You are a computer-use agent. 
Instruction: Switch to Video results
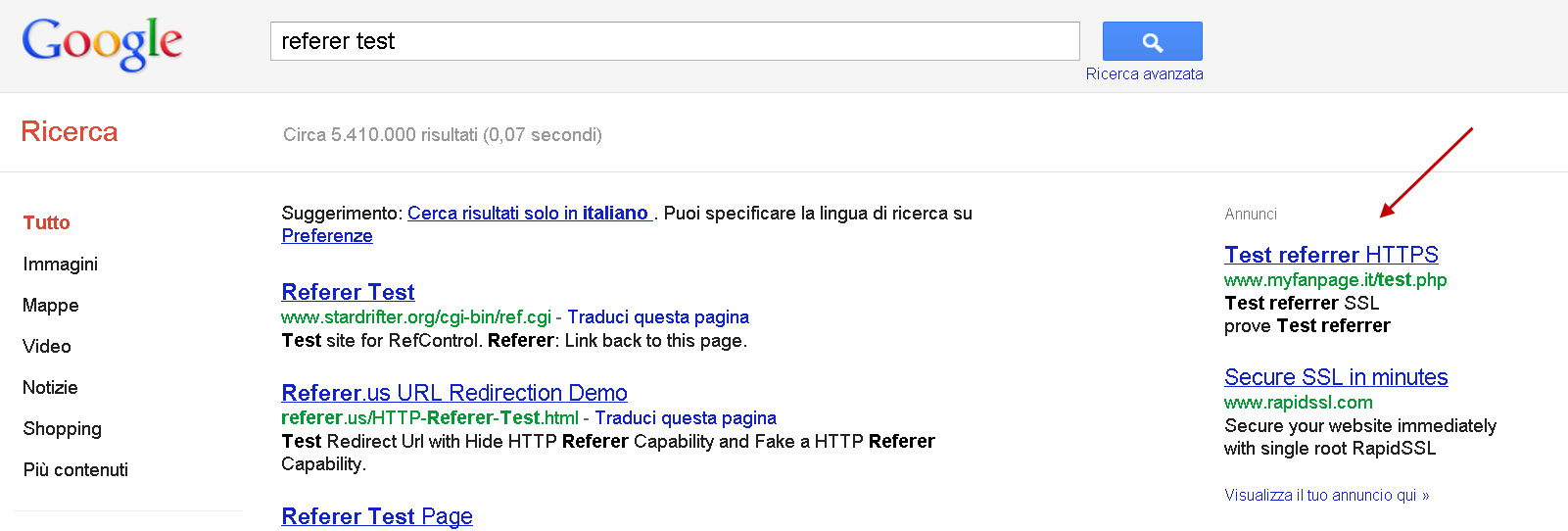click(46, 347)
